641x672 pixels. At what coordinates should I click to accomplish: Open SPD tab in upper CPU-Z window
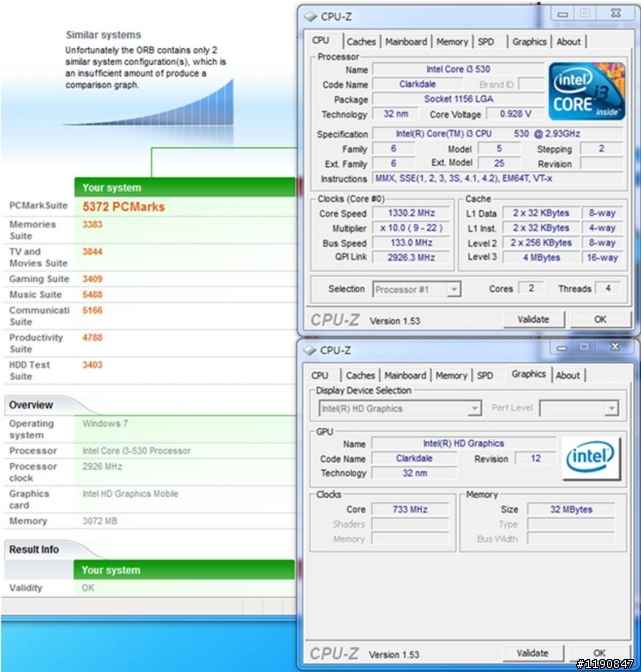[486, 42]
